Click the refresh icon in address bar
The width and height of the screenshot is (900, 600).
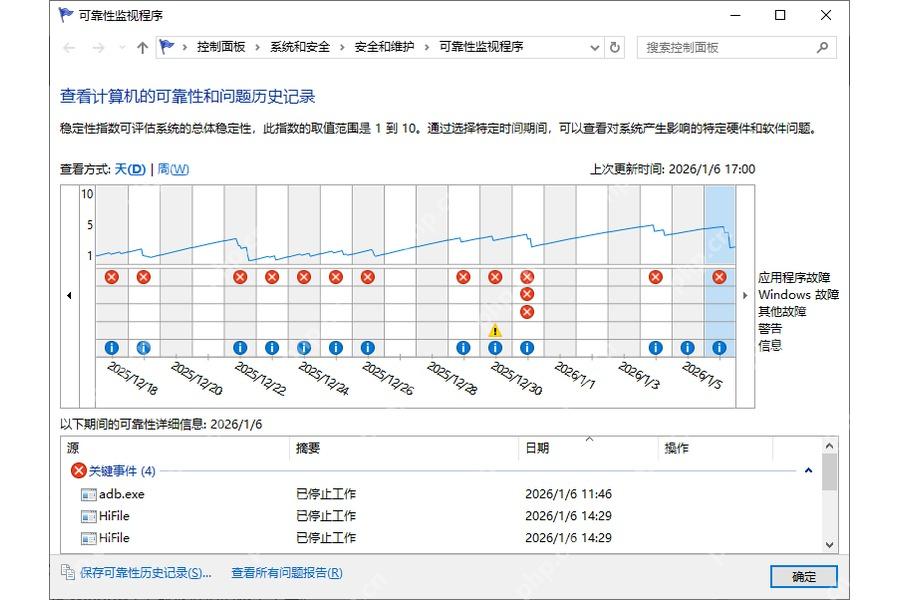coord(615,47)
